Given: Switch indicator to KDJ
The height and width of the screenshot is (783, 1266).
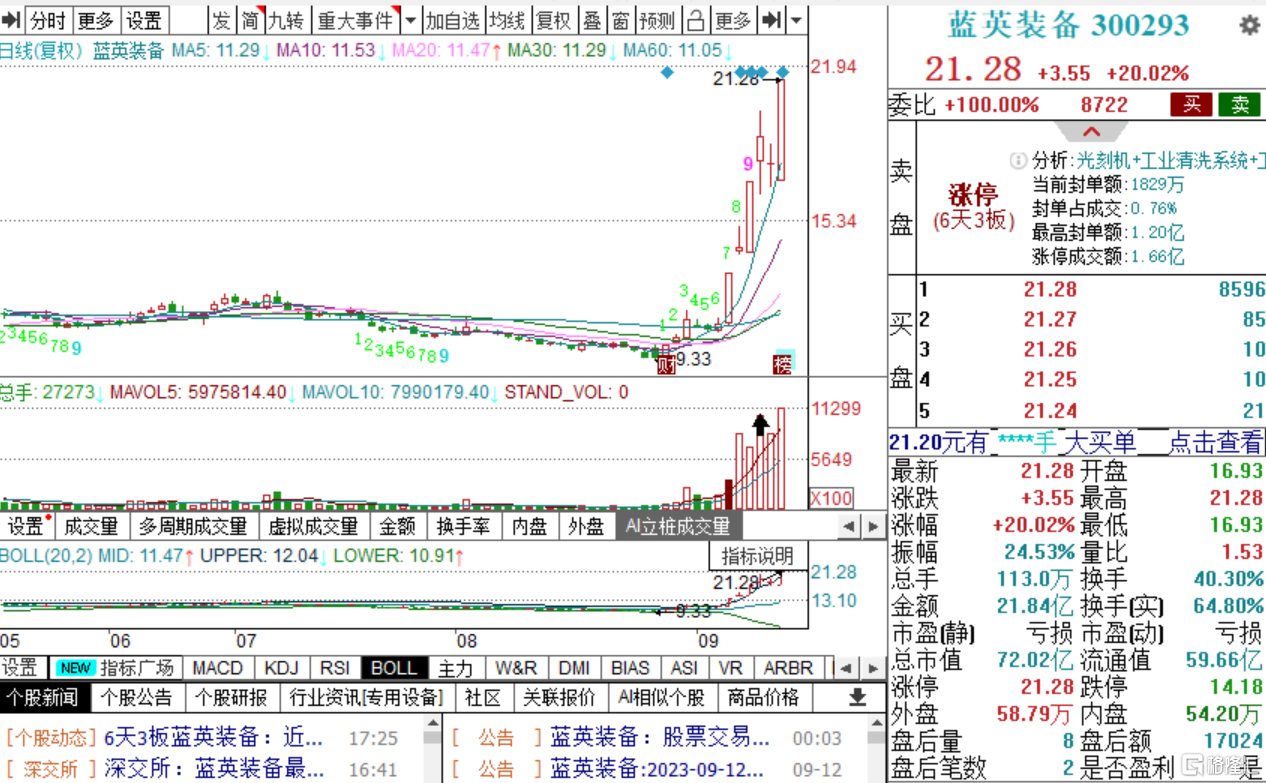Looking at the screenshot, I should [282, 668].
